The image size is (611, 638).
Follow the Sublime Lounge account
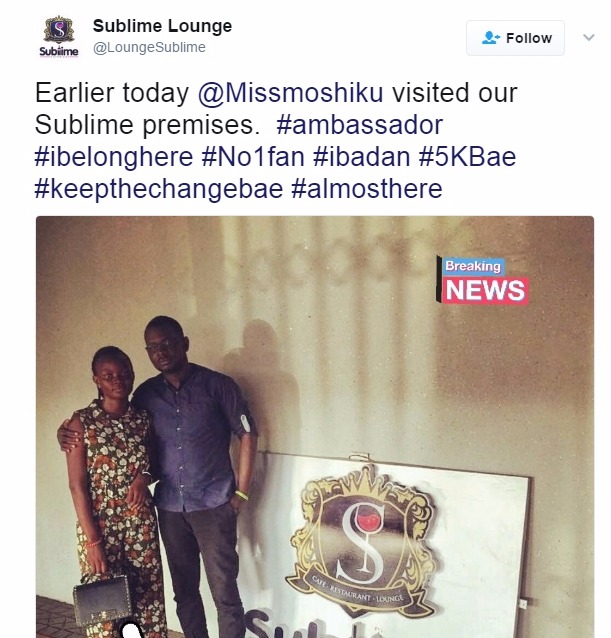pos(515,38)
